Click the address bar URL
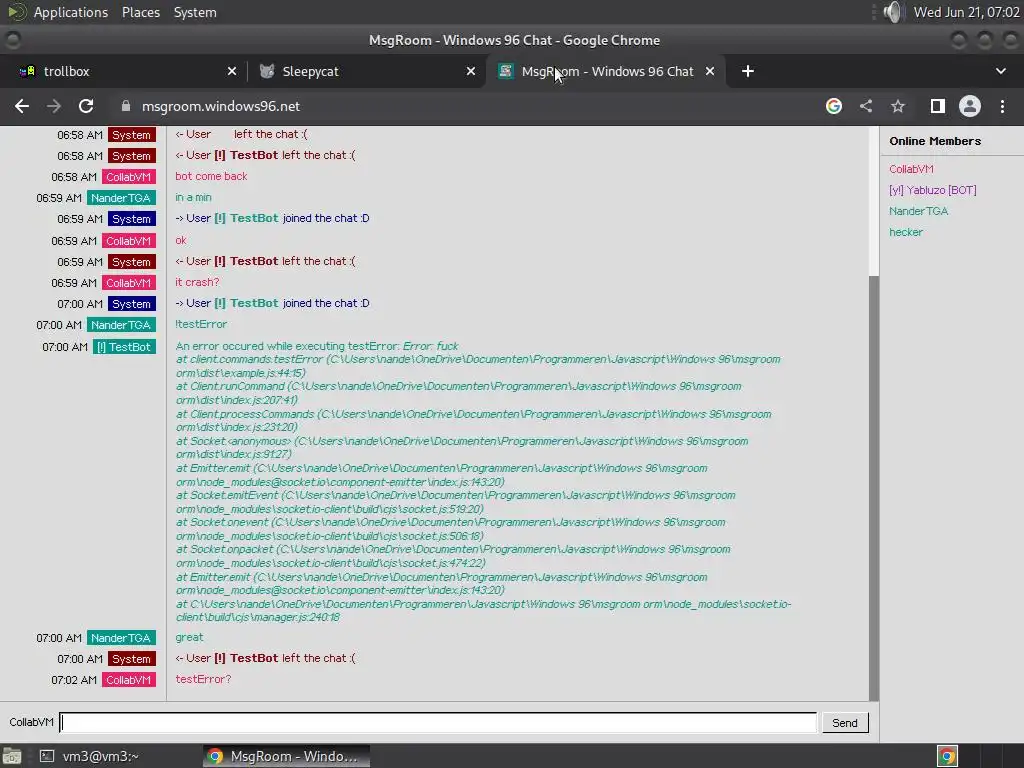The height and width of the screenshot is (768, 1024). [x=221, y=106]
